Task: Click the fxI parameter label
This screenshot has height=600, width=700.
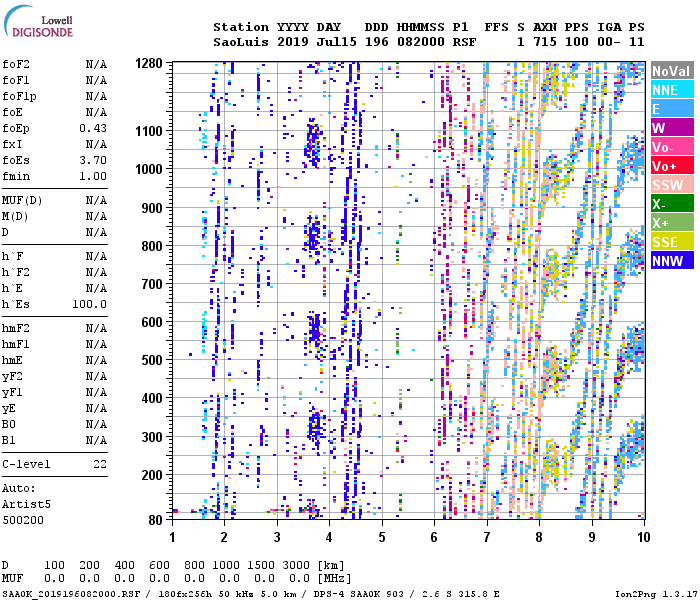Action: click(12, 144)
